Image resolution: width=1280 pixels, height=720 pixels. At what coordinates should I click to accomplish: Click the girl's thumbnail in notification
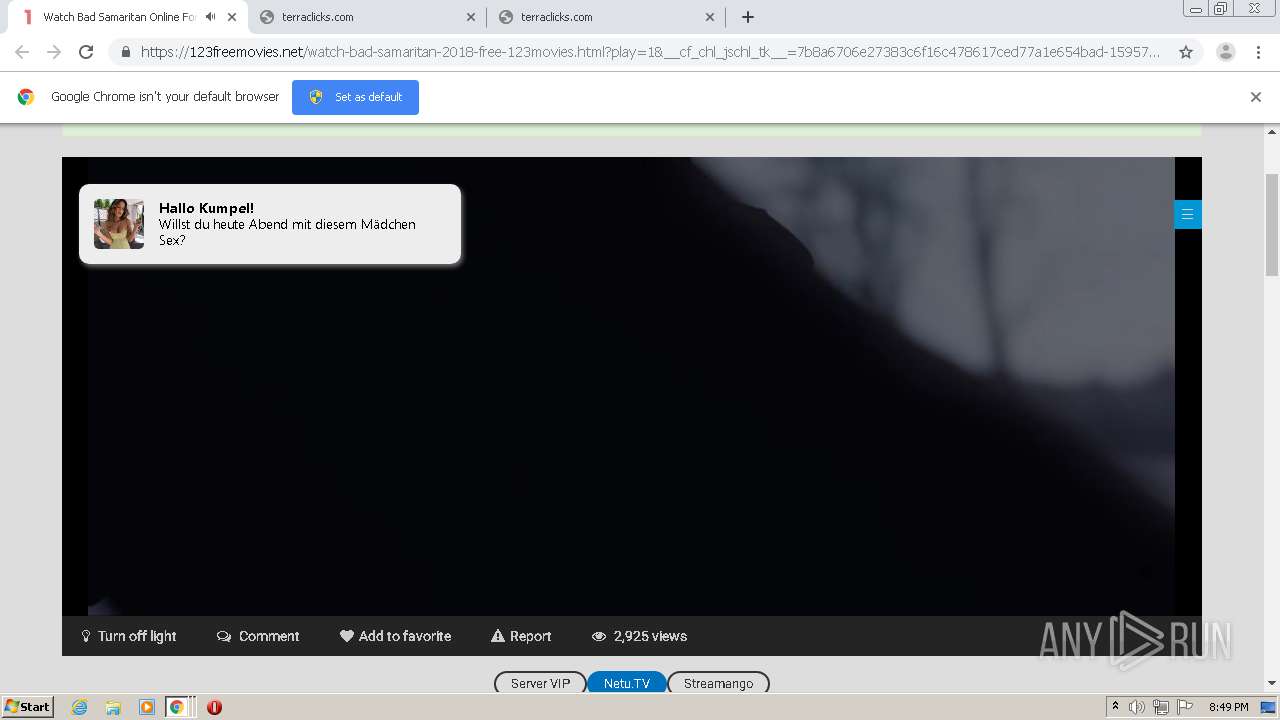click(x=119, y=223)
